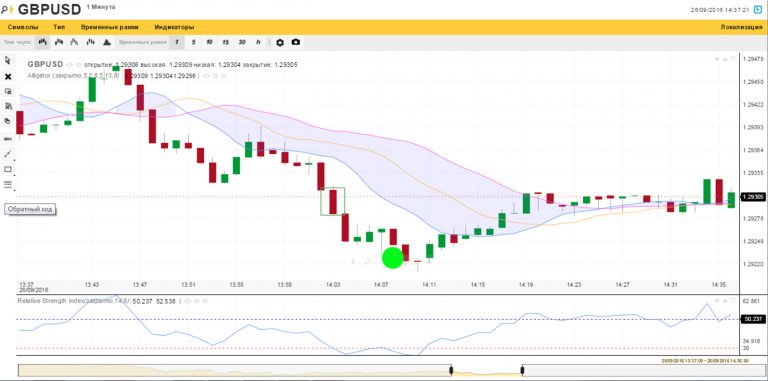Image resolution: width=768 pixels, height=381 pixels.
Task: Select the 15 minute timeframe button
Action: tap(225, 43)
